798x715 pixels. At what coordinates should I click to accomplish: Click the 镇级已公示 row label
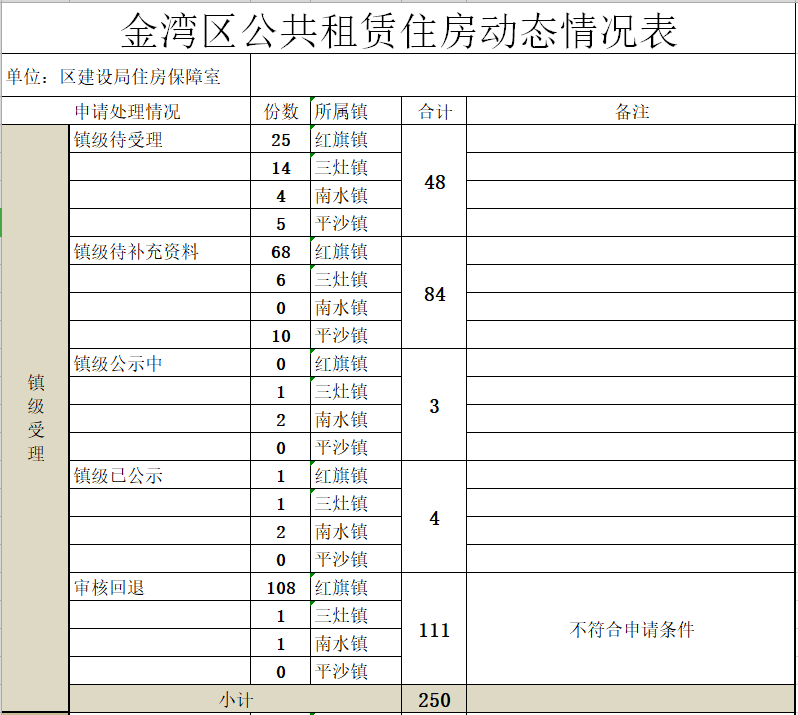point(118,476)
